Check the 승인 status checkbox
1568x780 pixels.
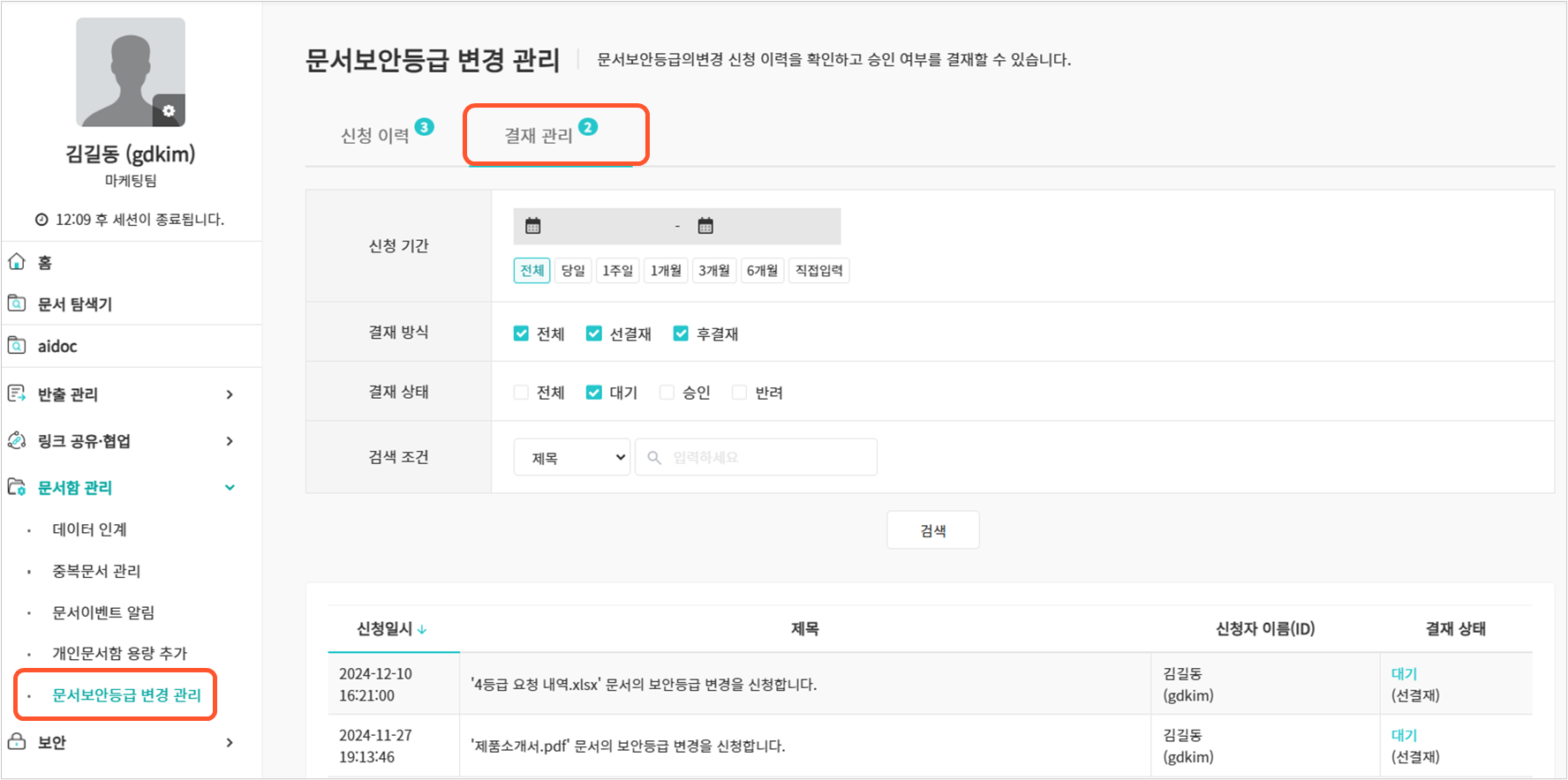[667, 393]
